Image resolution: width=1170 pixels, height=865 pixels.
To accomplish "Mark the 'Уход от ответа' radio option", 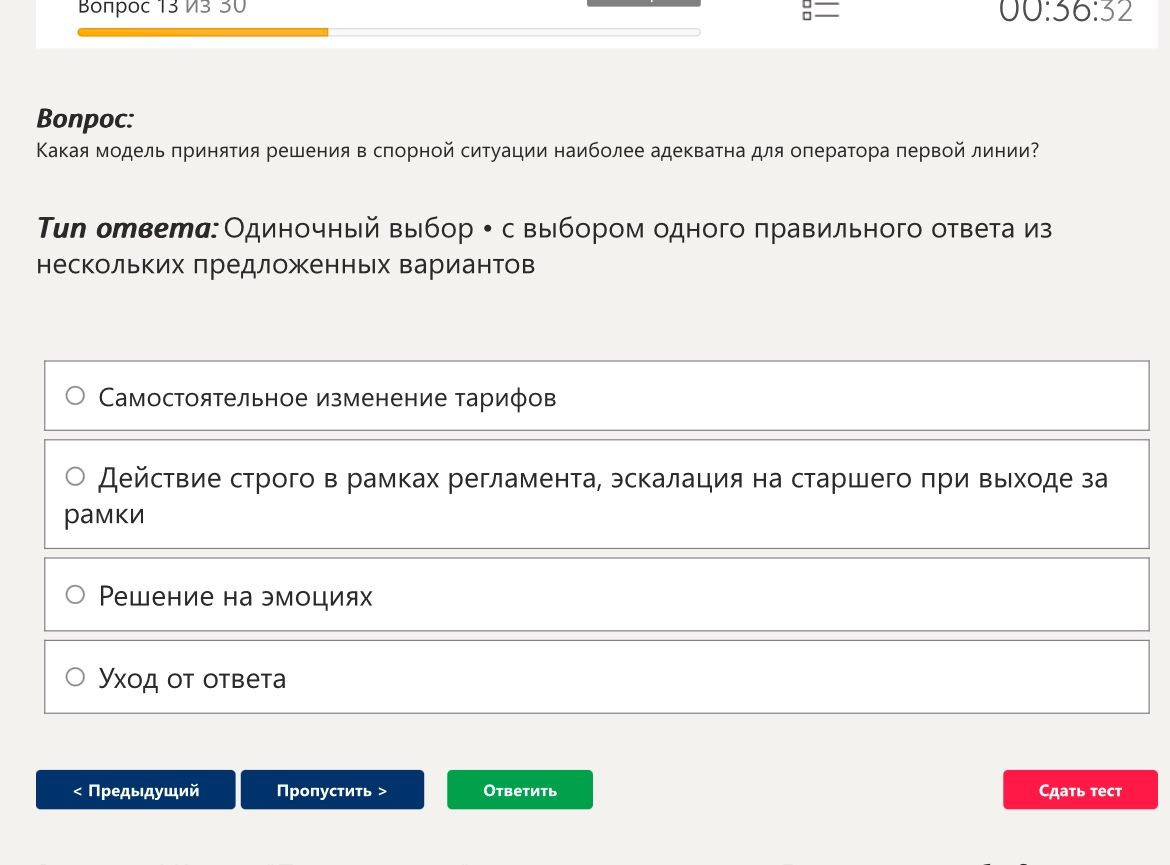I will (75, 677).
